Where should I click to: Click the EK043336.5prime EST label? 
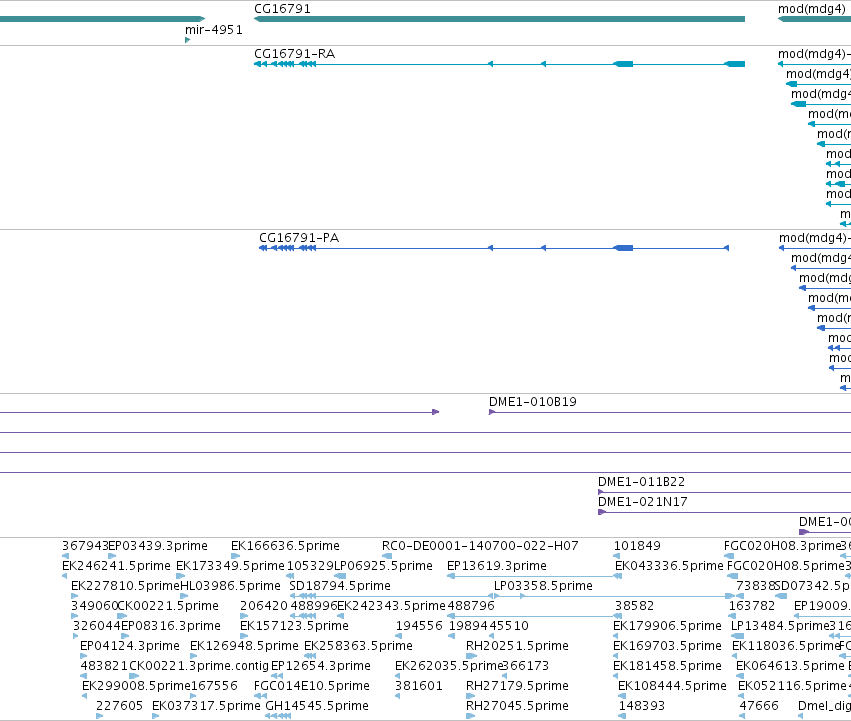point(669,566)
